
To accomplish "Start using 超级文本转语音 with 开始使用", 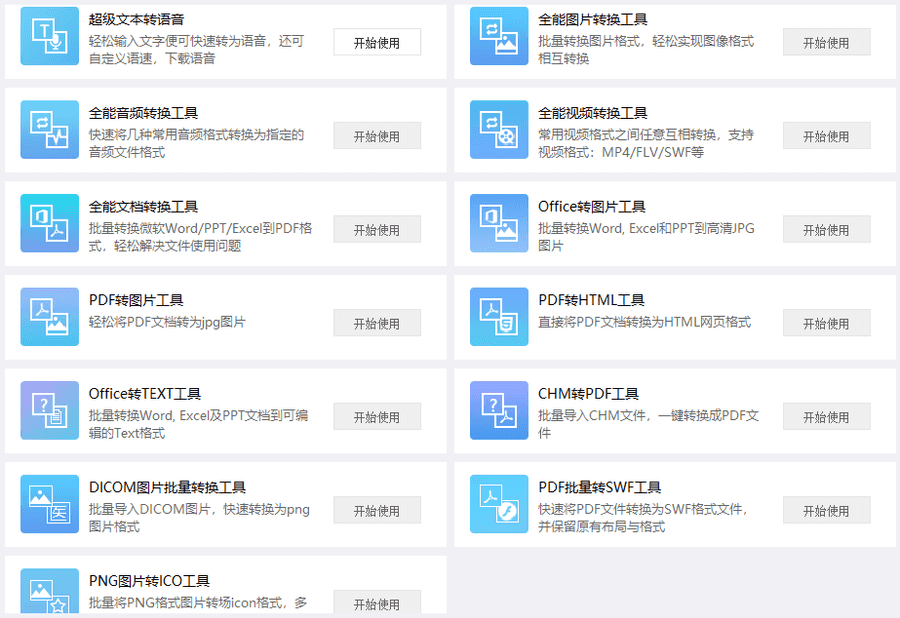I will click(377, 42).
